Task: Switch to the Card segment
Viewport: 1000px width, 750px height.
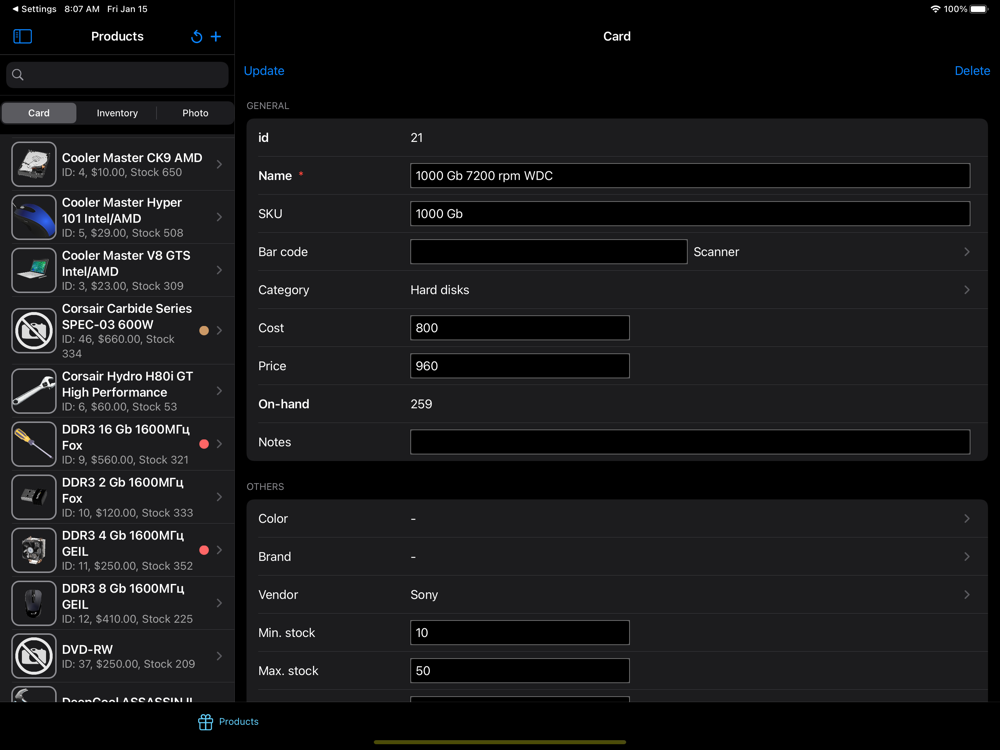Action: point(39,113)
